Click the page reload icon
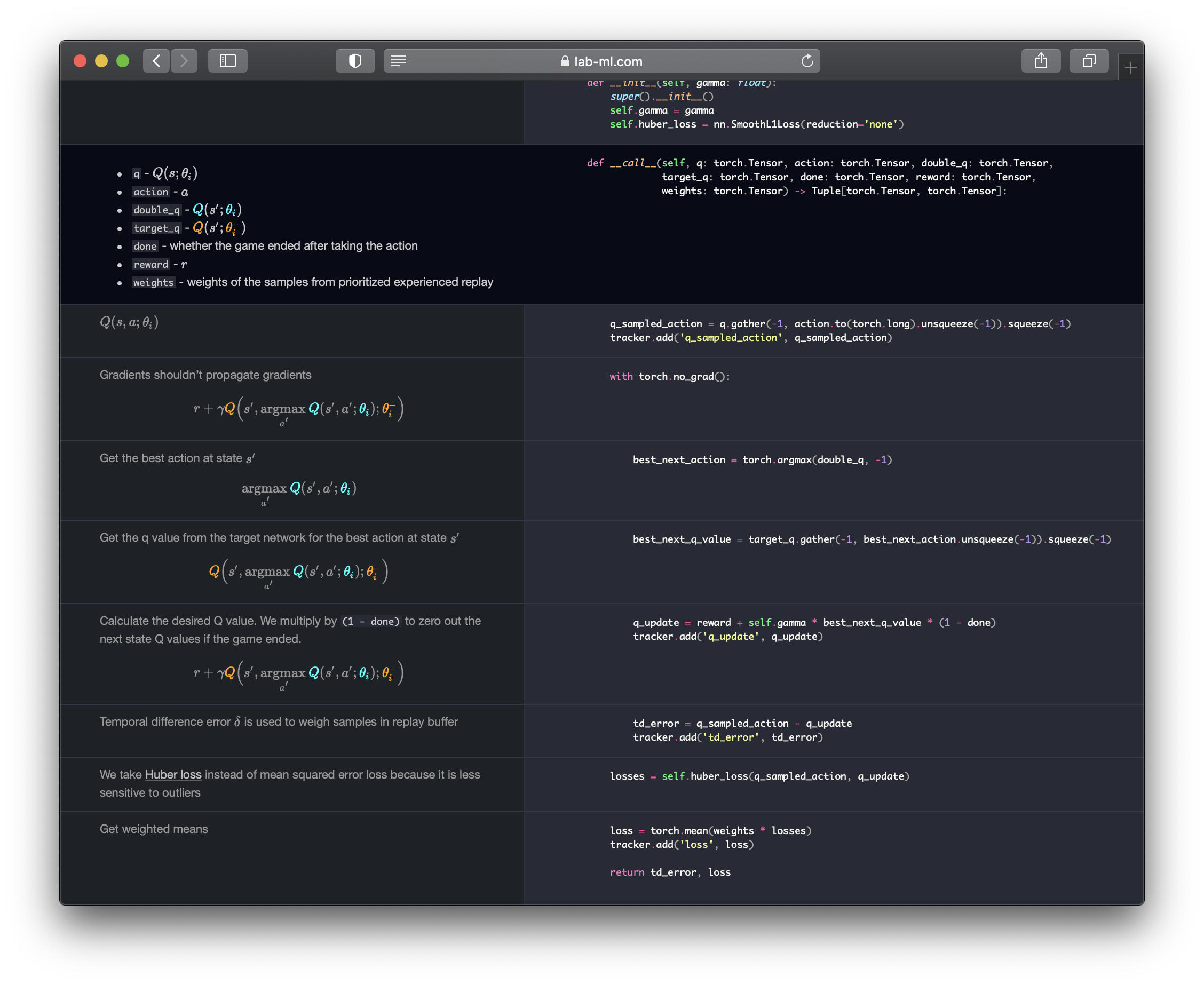The width and height of the screenshot is (1204, 984). 807,62
